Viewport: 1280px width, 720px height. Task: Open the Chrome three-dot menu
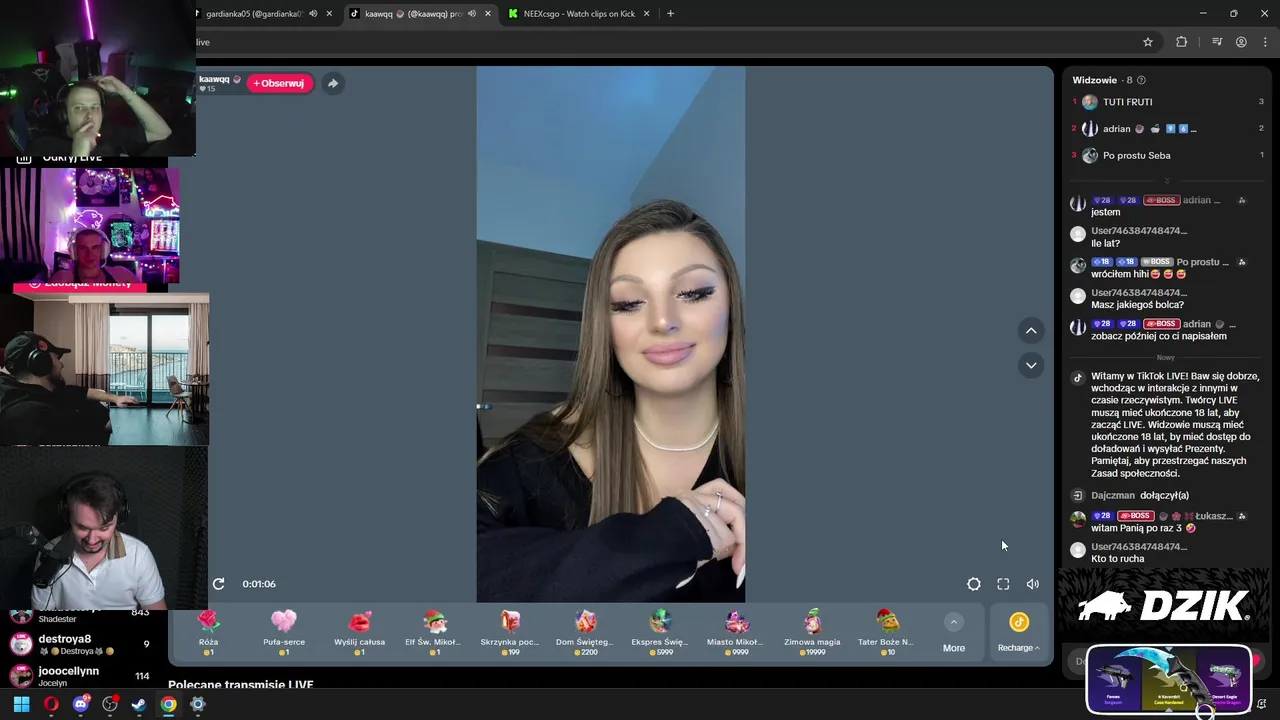[1264, 42]
